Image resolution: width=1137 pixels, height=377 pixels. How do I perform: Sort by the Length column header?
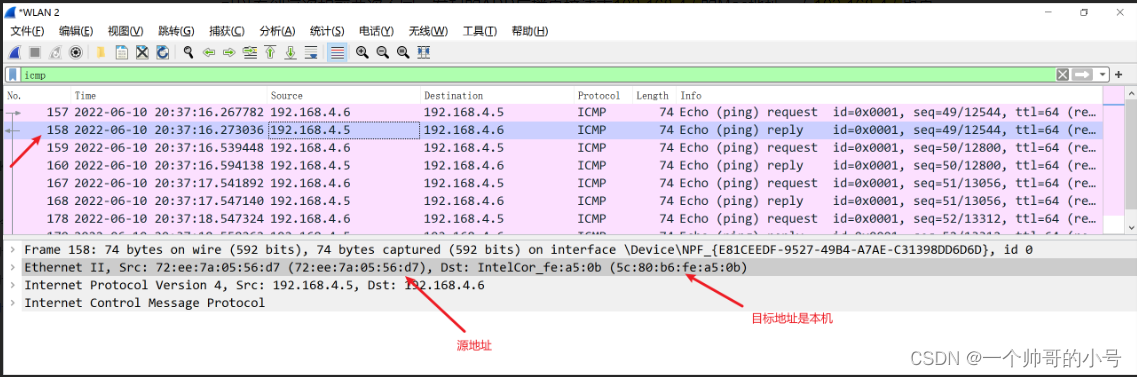[654, 96]
